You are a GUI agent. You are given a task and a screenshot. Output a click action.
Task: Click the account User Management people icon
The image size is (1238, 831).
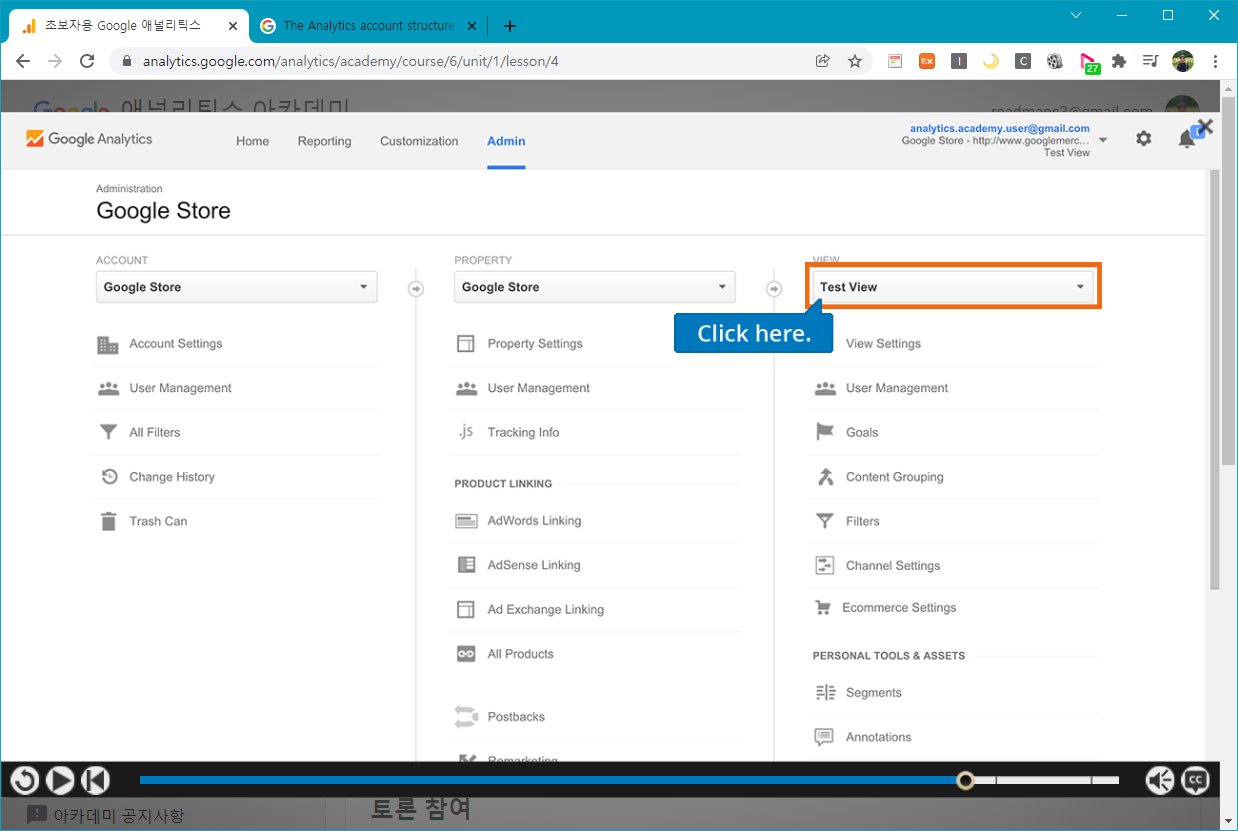point(108,389)
